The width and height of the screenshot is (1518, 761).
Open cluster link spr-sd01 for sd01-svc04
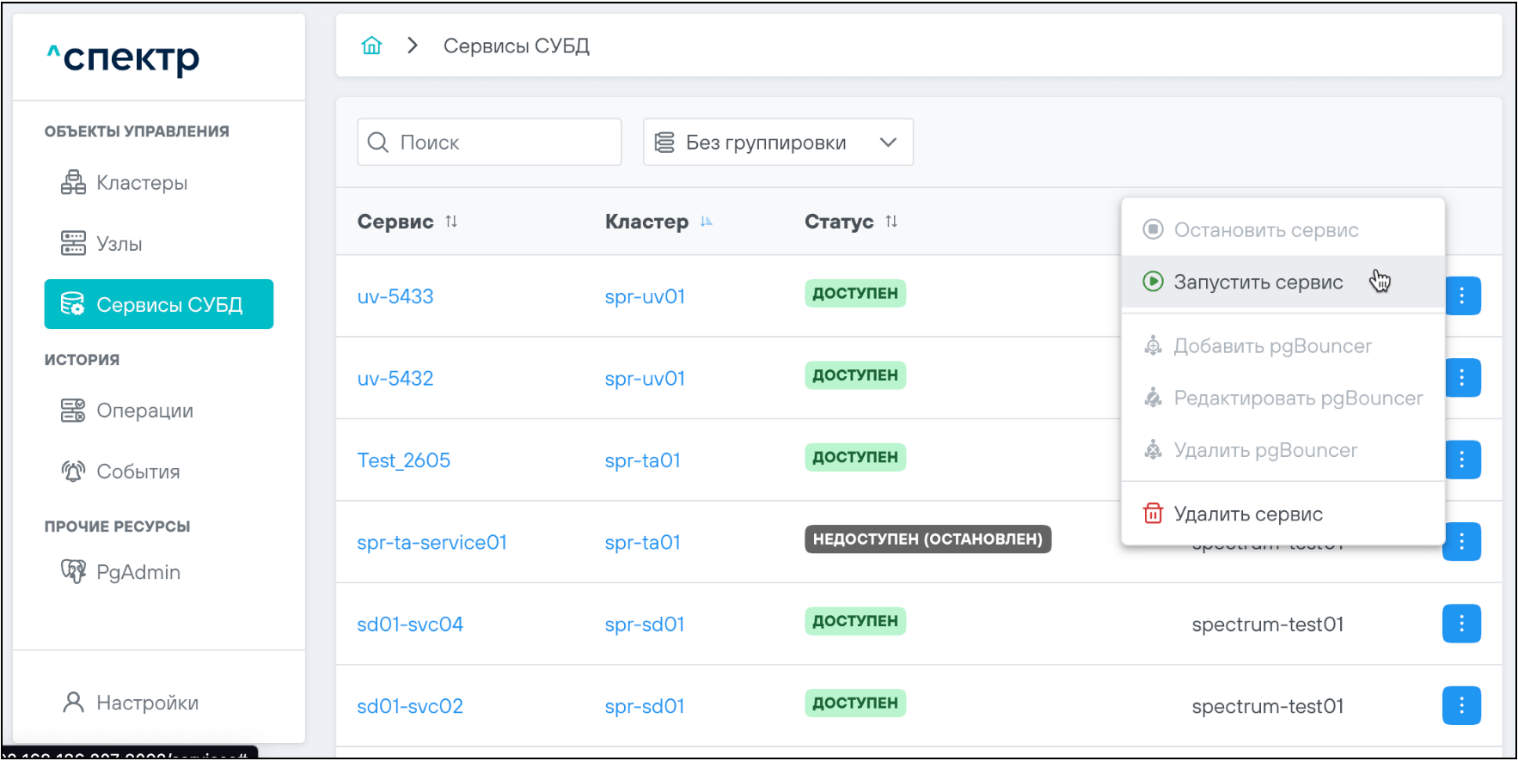point(644,625)
